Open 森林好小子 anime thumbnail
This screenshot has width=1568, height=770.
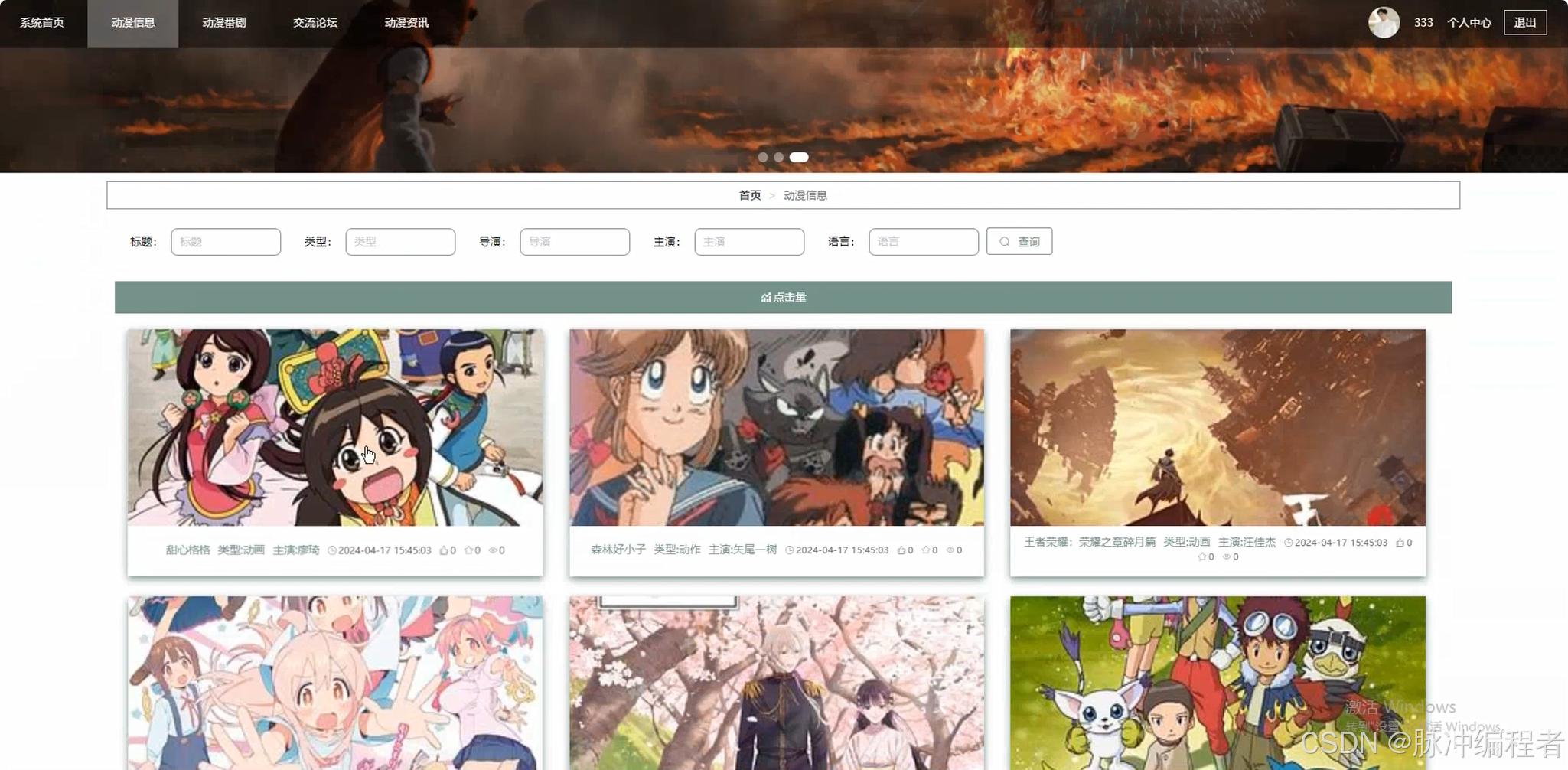(x=777, y=427)
